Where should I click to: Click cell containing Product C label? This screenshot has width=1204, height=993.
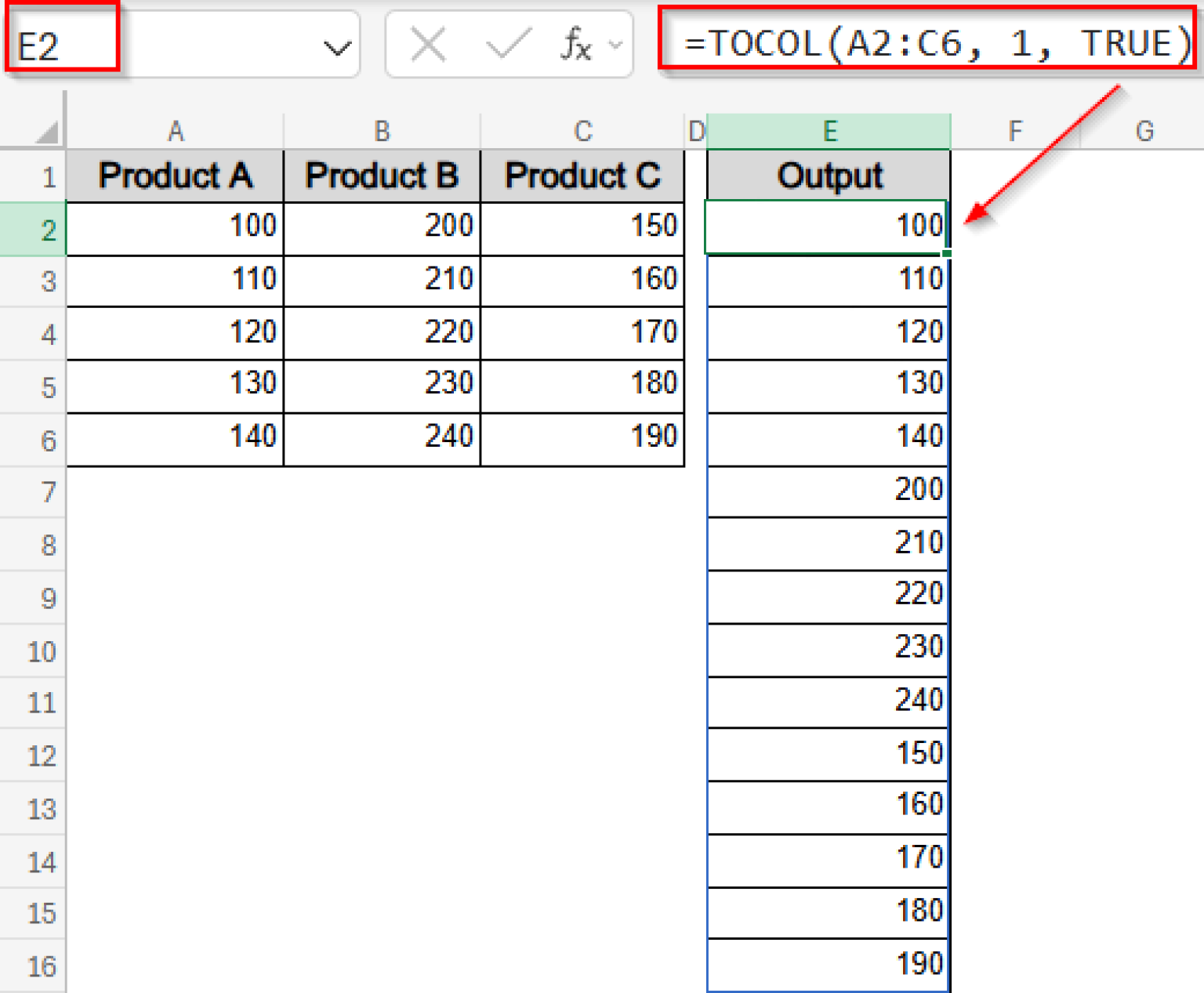582,175
